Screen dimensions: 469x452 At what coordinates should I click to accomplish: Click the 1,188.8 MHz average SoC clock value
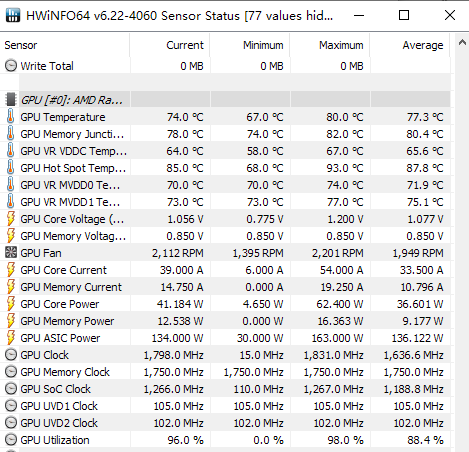(x=413, y=389)
